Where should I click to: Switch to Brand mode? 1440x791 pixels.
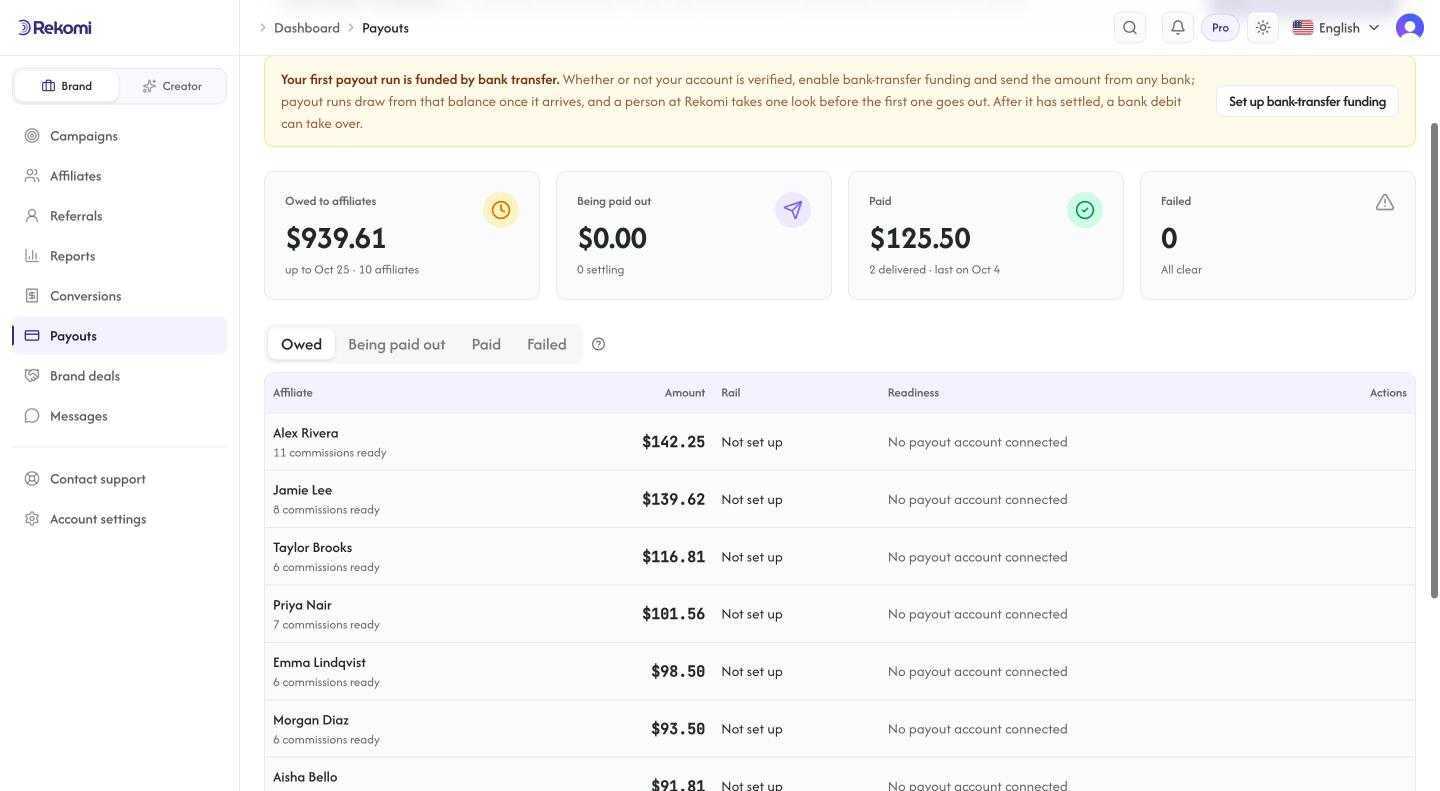[66, 86]
